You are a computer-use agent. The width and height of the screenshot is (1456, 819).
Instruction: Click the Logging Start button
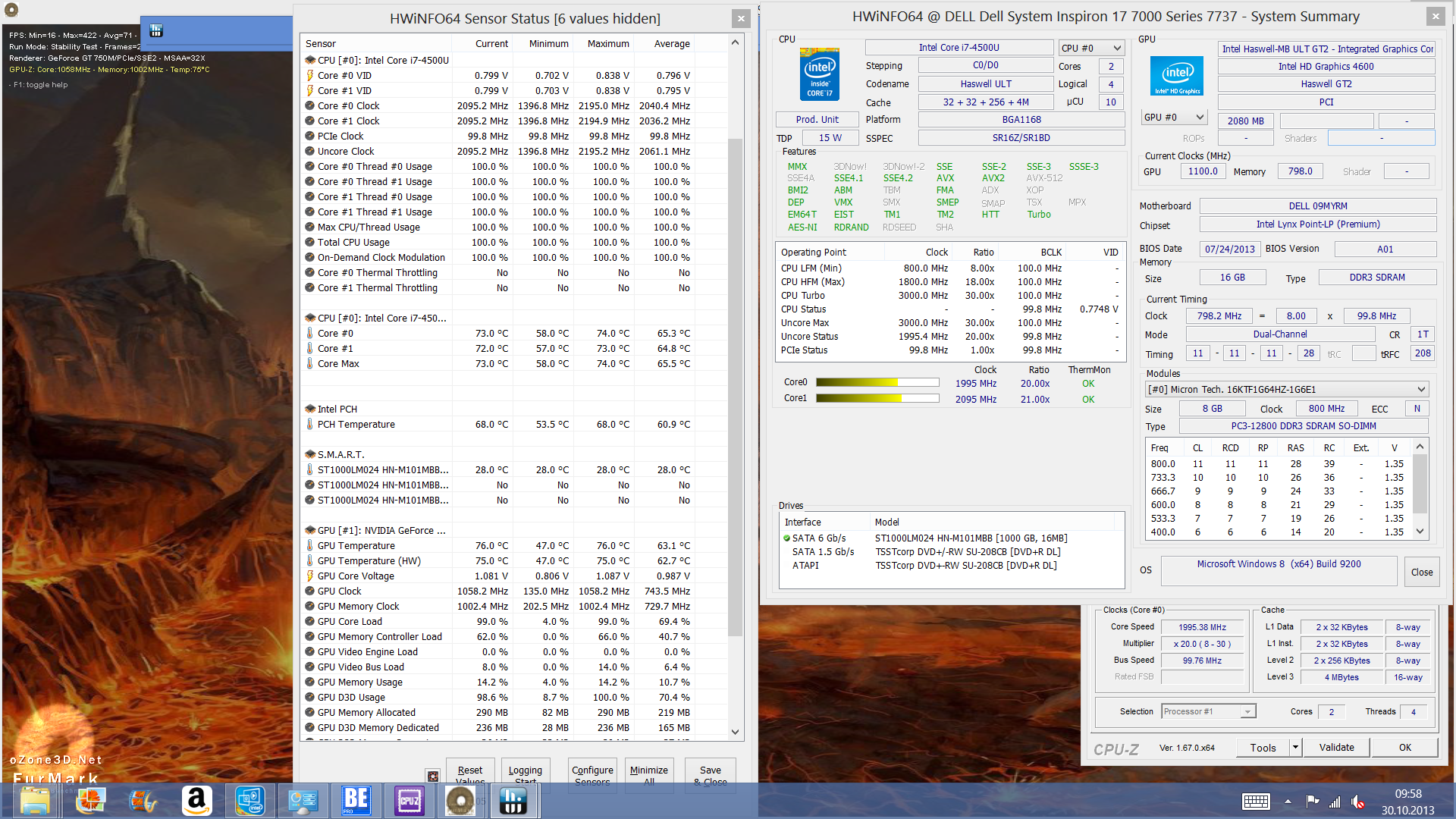coord(525,775)
